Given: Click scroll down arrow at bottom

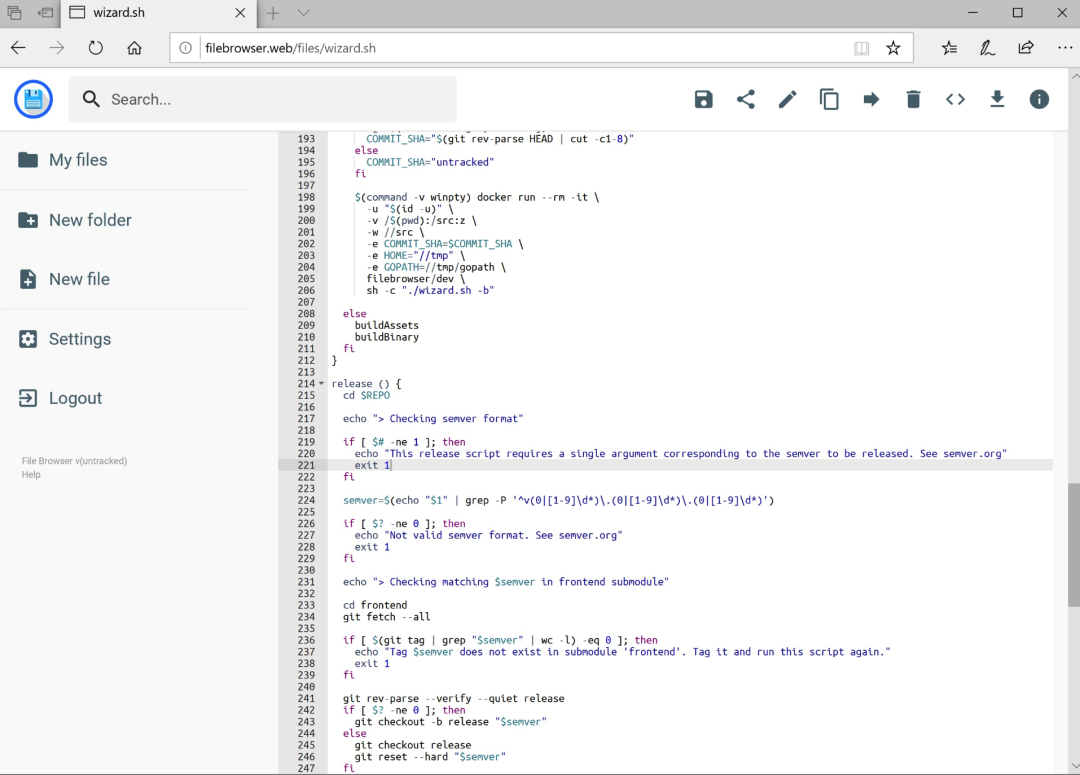Looking at the screenshot, I should pyautogui.click(x=1074, y=766).
